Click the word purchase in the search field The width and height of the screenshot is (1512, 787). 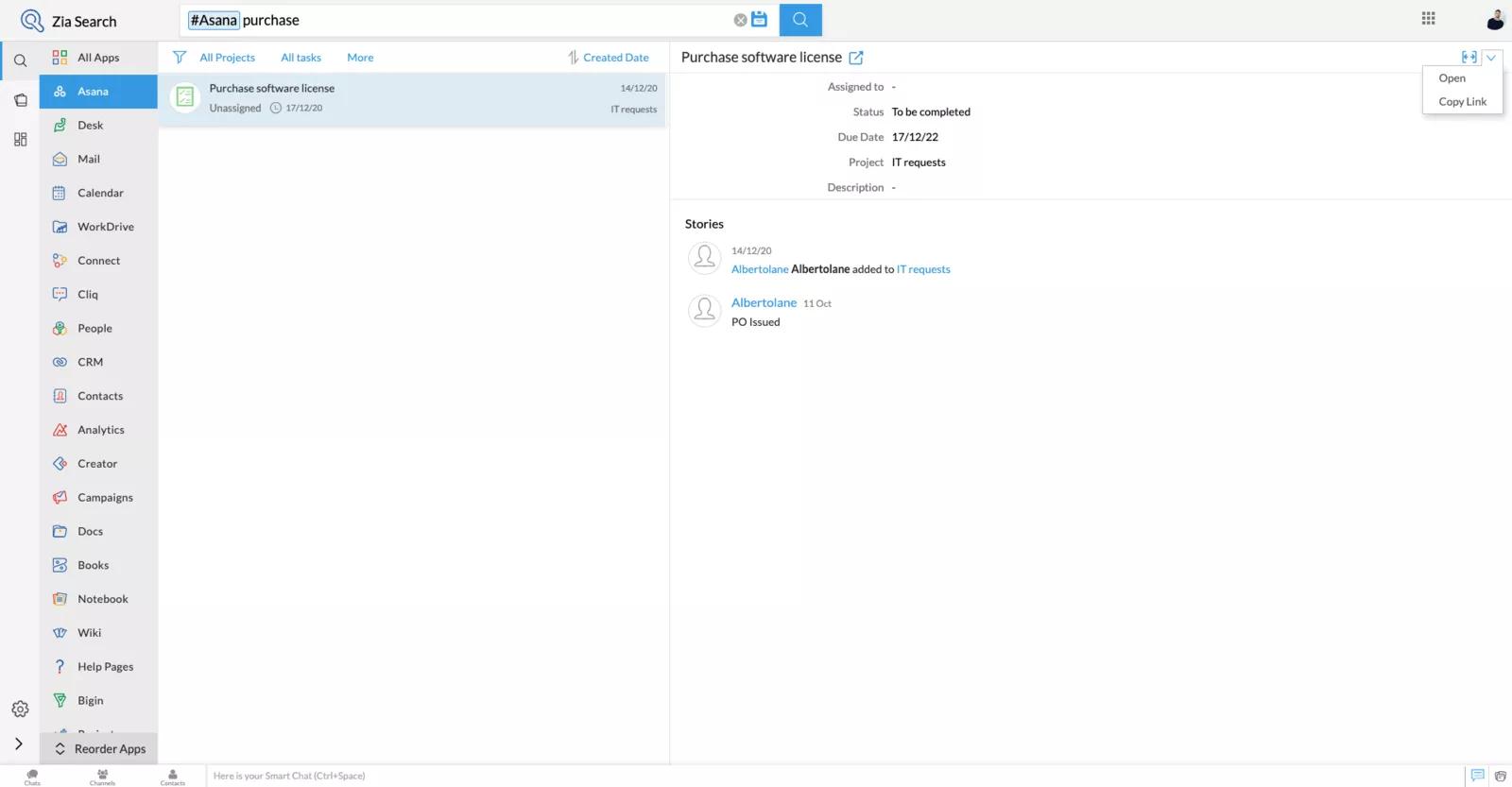[271, 20]
